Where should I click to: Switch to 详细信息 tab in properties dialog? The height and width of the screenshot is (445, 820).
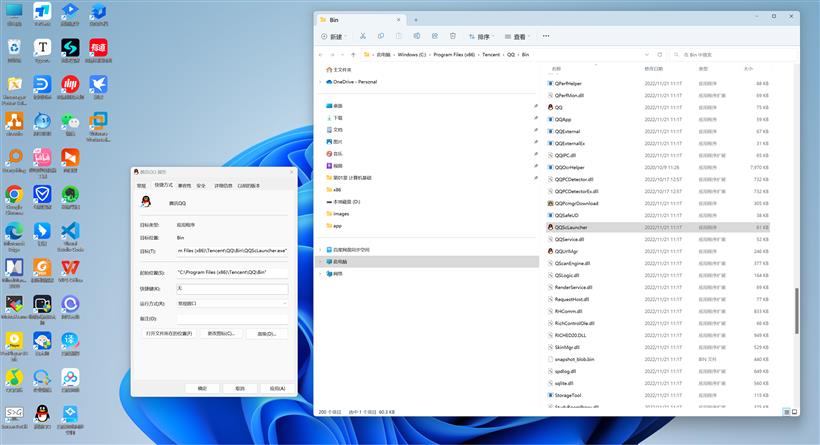tap(223, 186)
